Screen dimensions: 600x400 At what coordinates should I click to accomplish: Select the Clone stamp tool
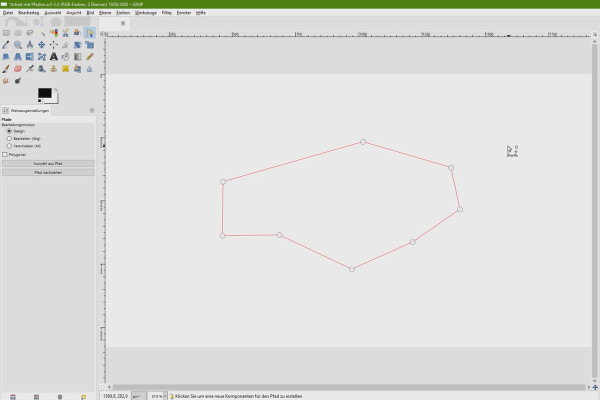pyautogui.click(x=54, y=69)
